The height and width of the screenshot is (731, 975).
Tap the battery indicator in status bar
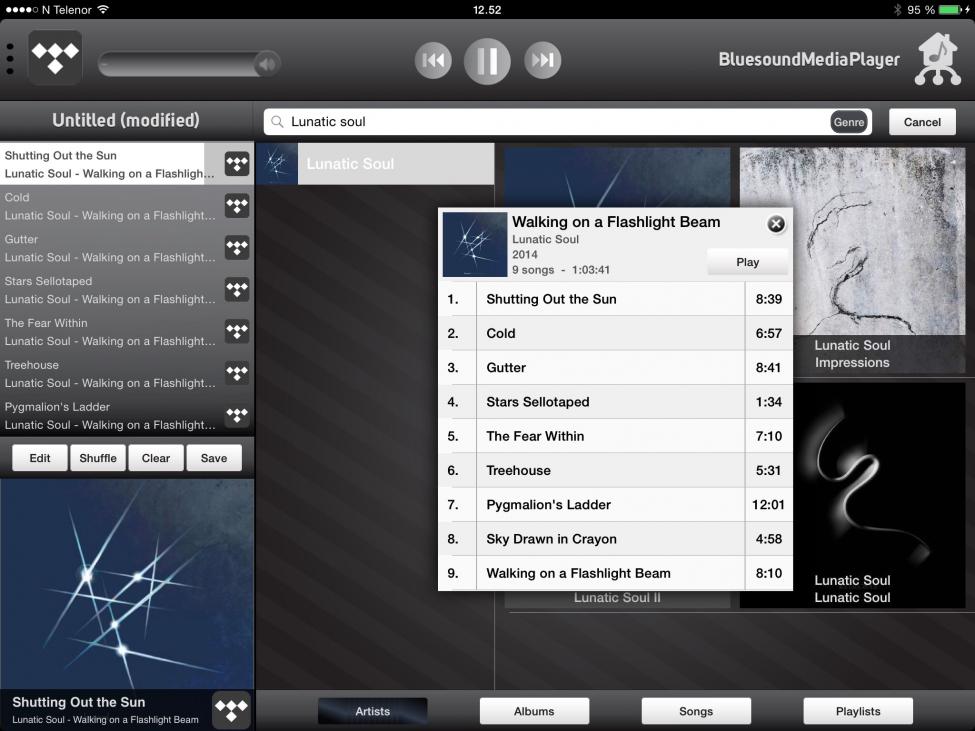(x=951, y=9)
